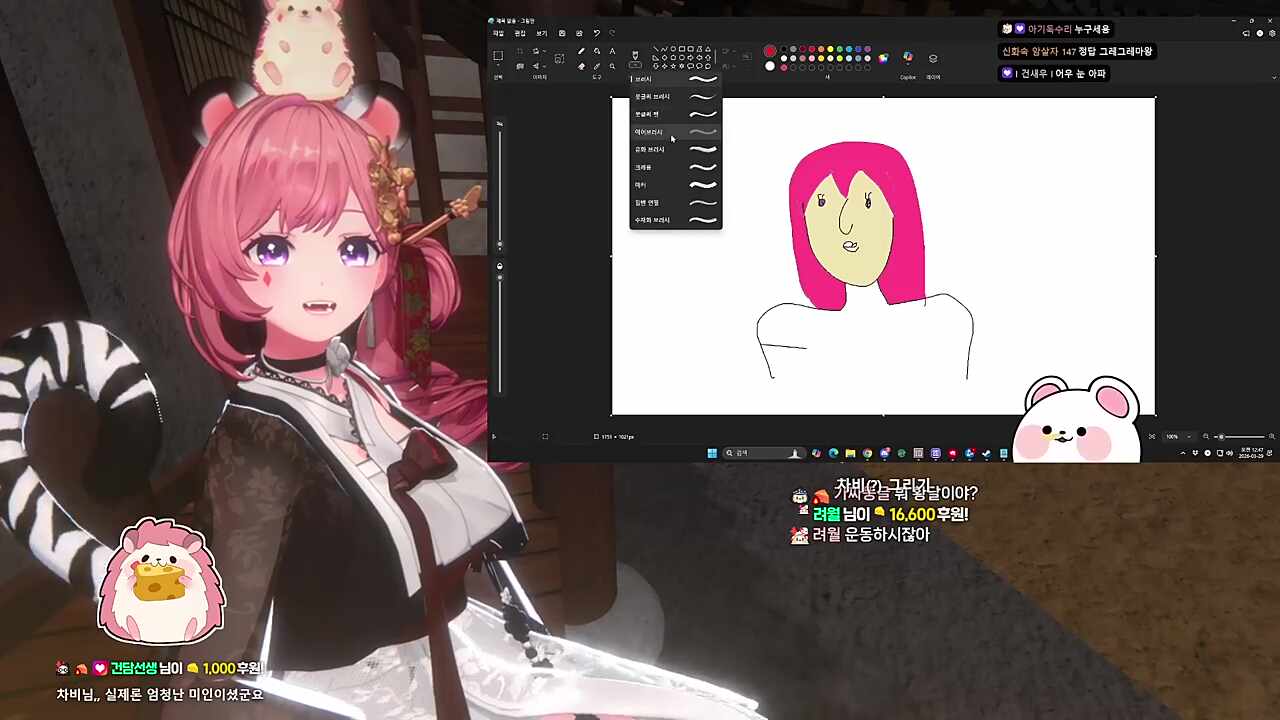The height and width of the screenshot is (720, 1280).
Task: Select the Eraser tool in Paint
Action: point(581,66)
